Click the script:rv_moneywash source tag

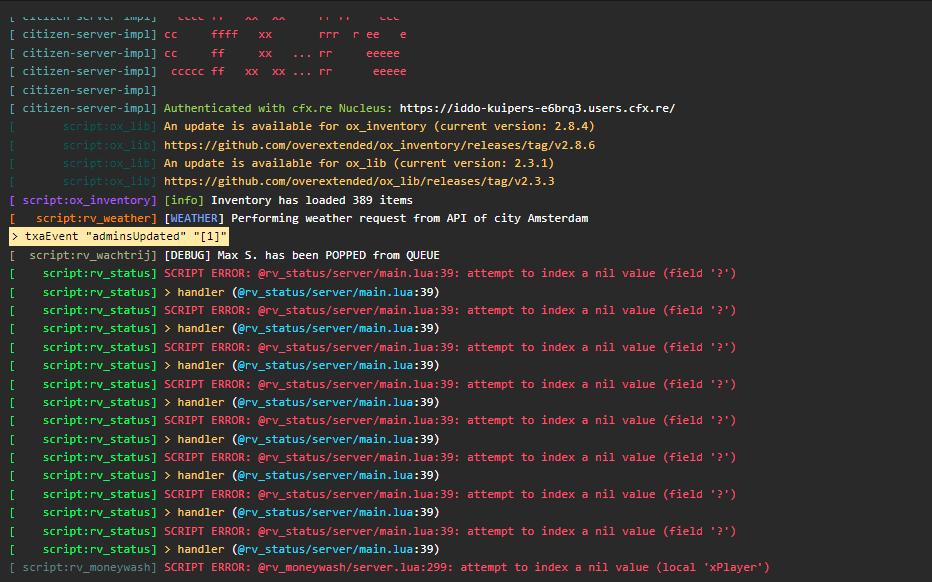point(90,568)
